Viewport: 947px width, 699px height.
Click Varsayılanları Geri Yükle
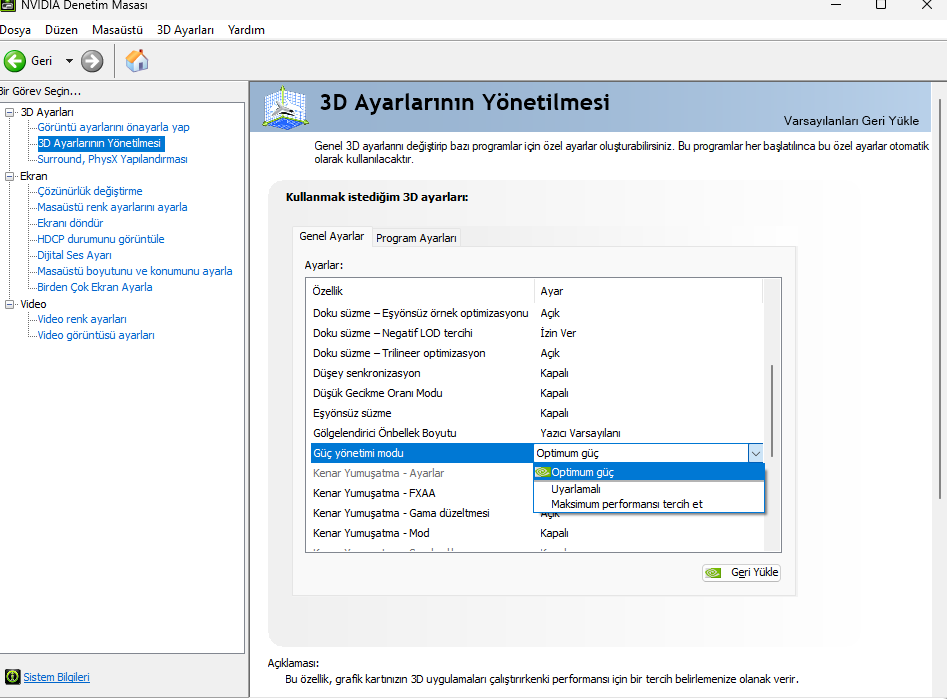coord(851,121)
